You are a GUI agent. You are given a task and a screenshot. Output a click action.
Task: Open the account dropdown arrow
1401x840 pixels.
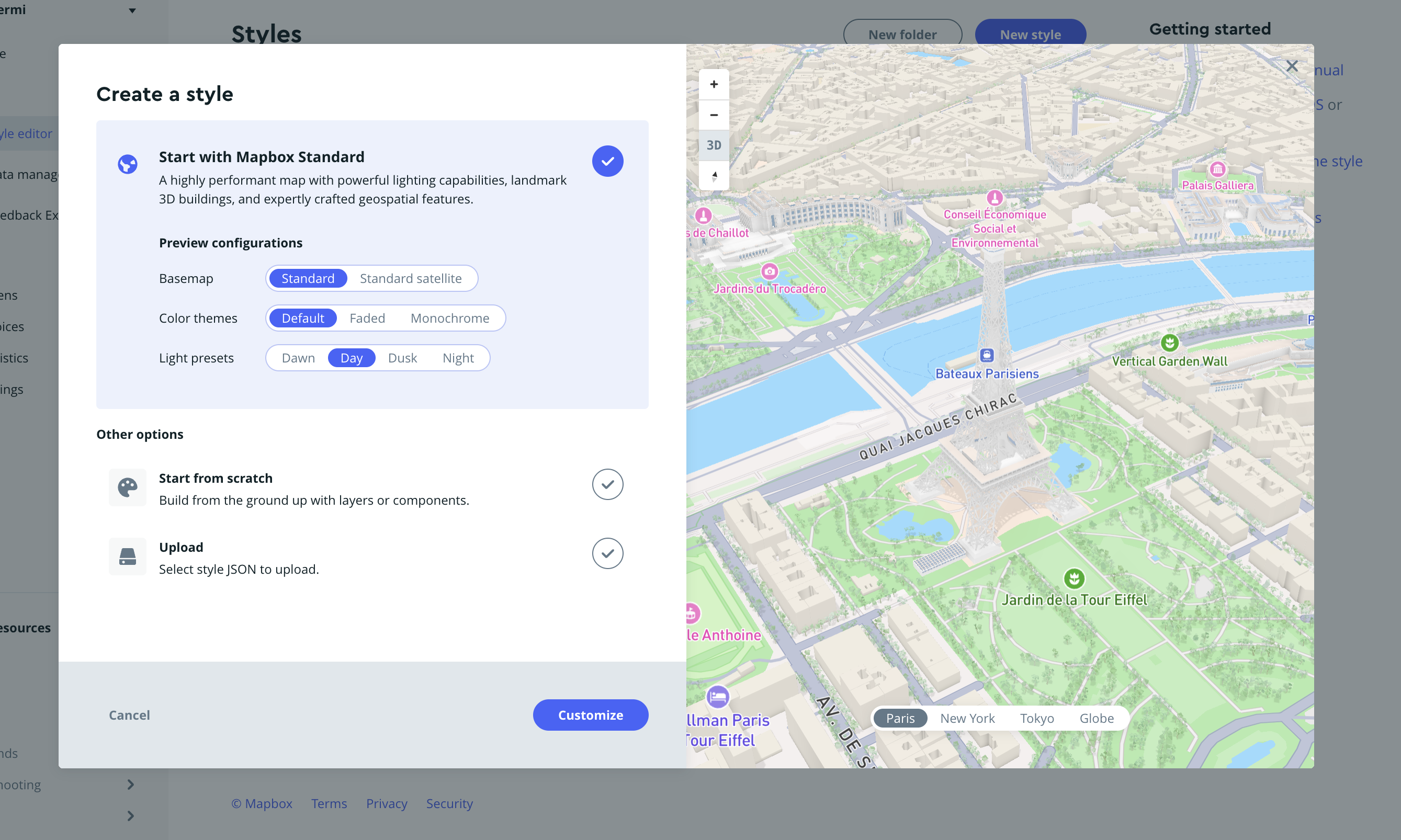pos(132,11)
